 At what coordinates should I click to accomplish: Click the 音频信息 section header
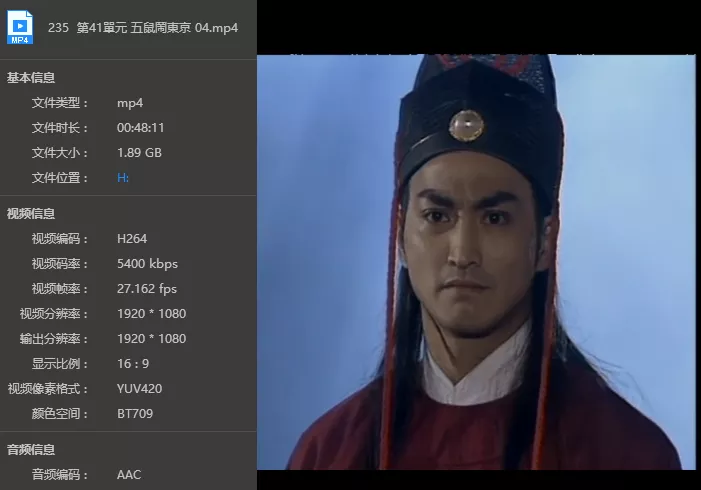tap(31, 449)
